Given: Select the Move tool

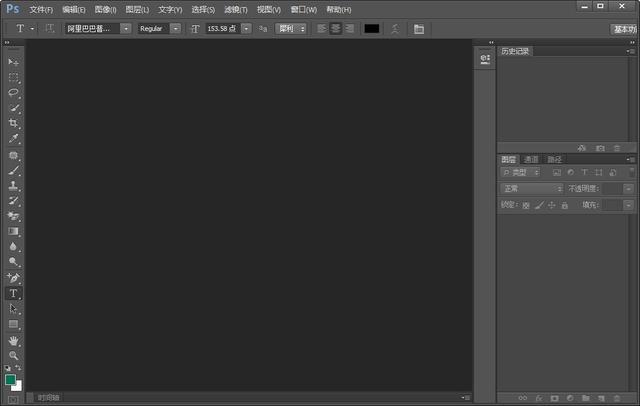Looking at the screenshot, I should [x=13, y=62].
